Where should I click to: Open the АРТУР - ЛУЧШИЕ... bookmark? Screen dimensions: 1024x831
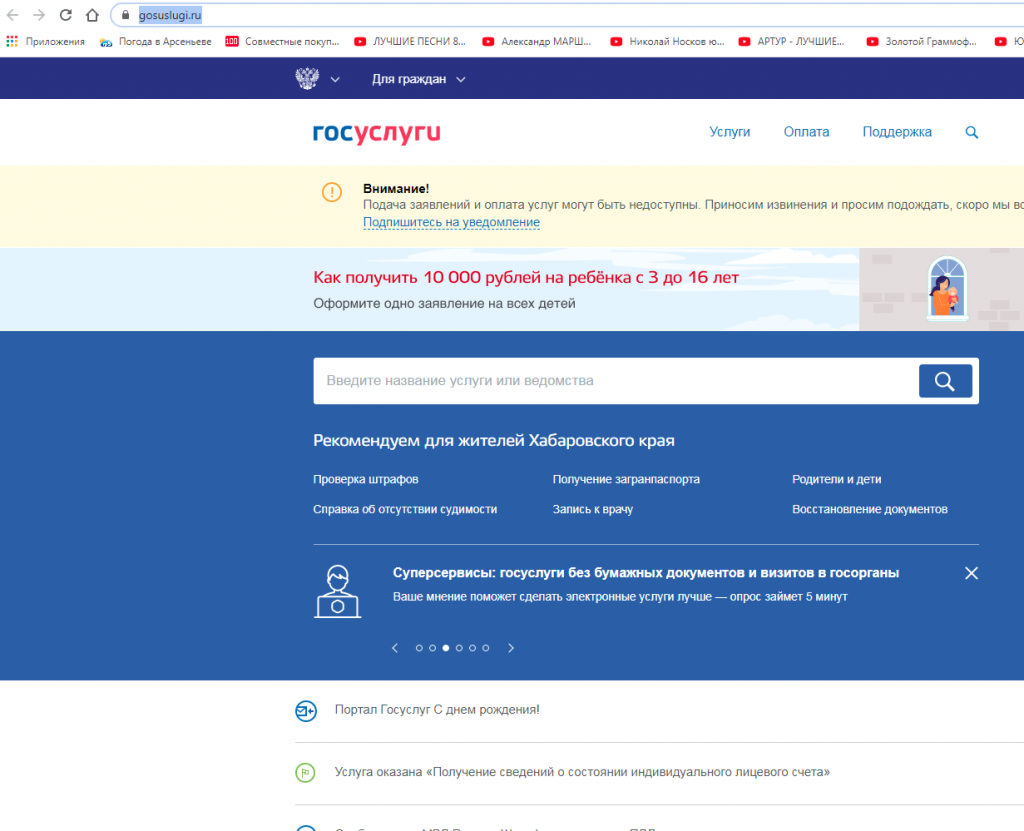pos(791,41)
